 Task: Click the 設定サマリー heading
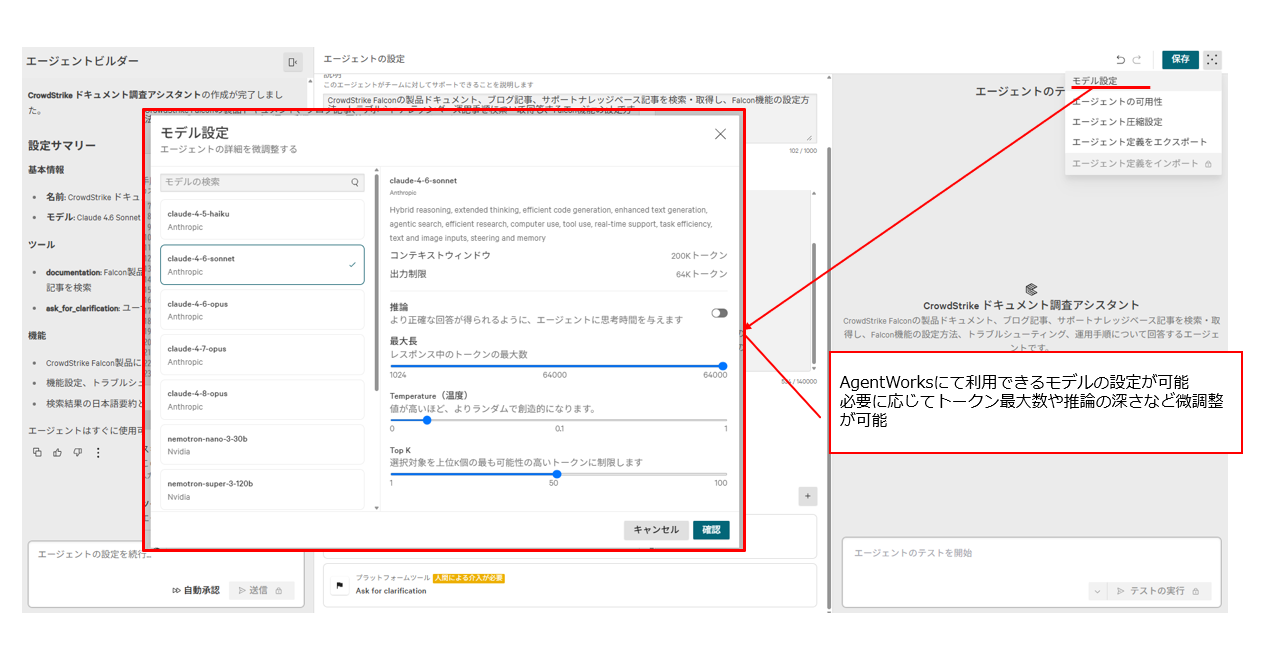coord(62,146)
